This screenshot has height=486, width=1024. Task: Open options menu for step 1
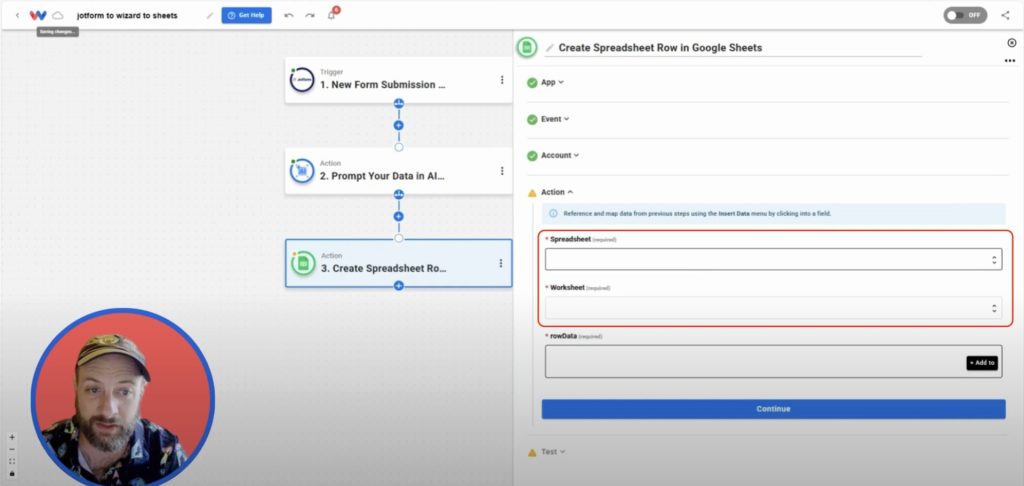(x=502, y=80)
